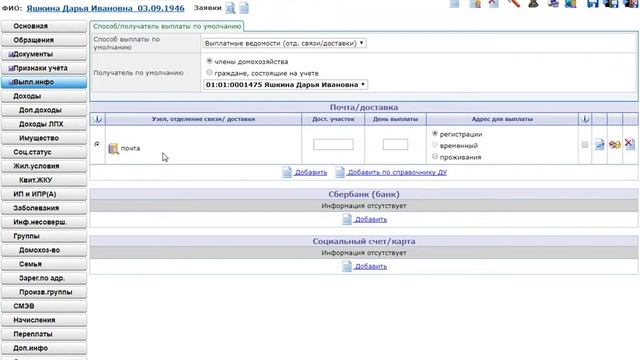Tick the checkbox in почта row
Image resolution: width=640 pixels, height=360 pixels.
pyautogui.click(x=584, y=144)
